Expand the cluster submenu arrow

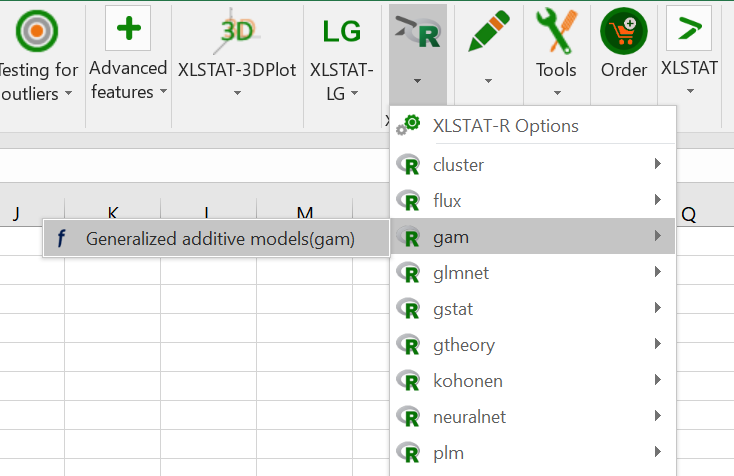[x=657, y=164]
